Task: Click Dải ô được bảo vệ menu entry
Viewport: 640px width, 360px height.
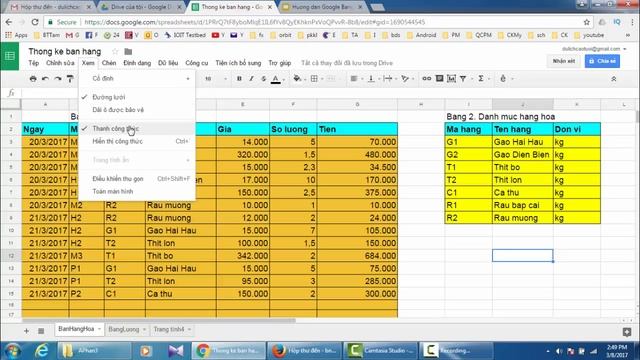Action: click(137, 110)
